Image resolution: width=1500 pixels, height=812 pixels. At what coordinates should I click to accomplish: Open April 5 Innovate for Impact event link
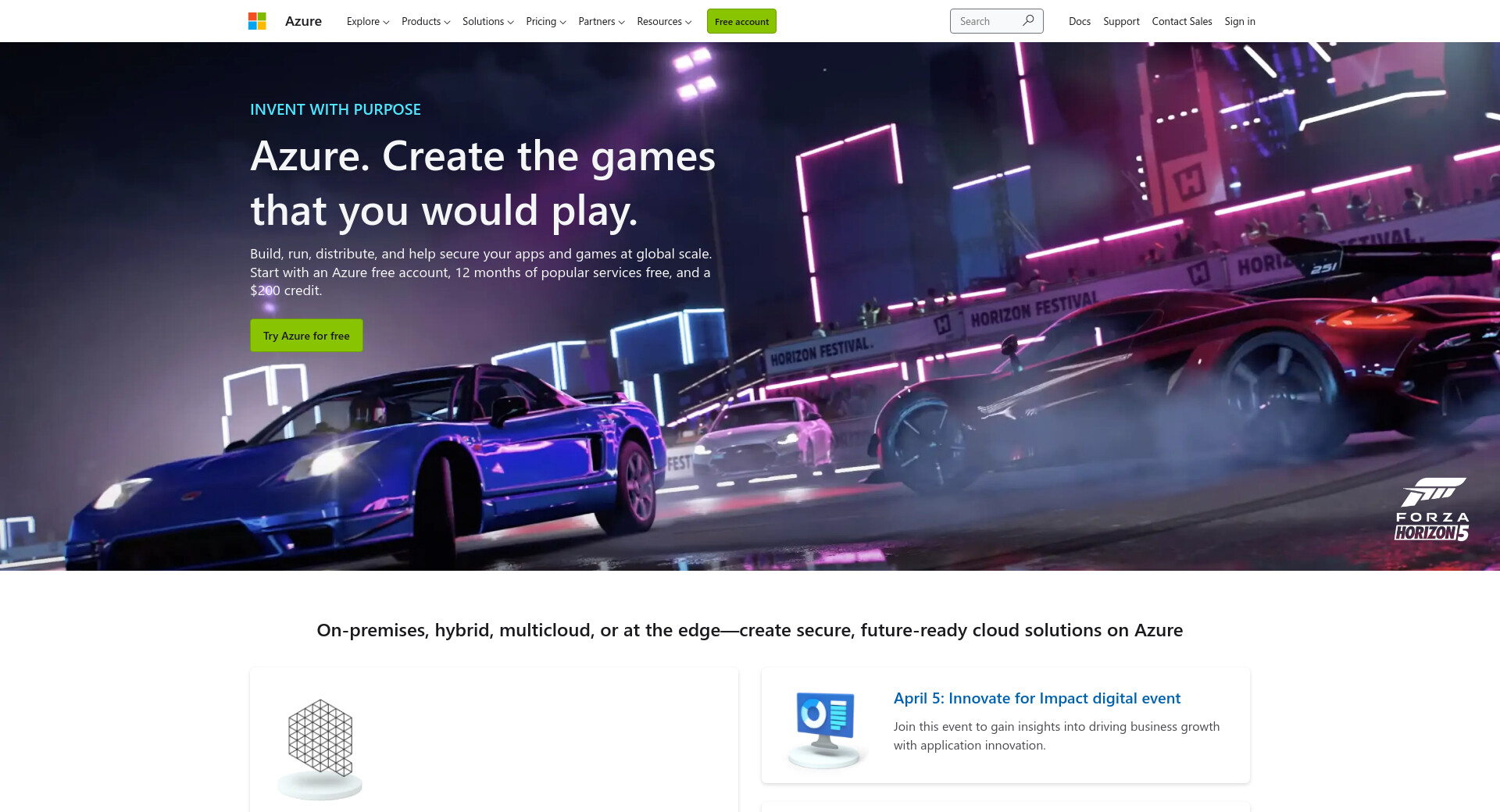[x=1037, y=698]
